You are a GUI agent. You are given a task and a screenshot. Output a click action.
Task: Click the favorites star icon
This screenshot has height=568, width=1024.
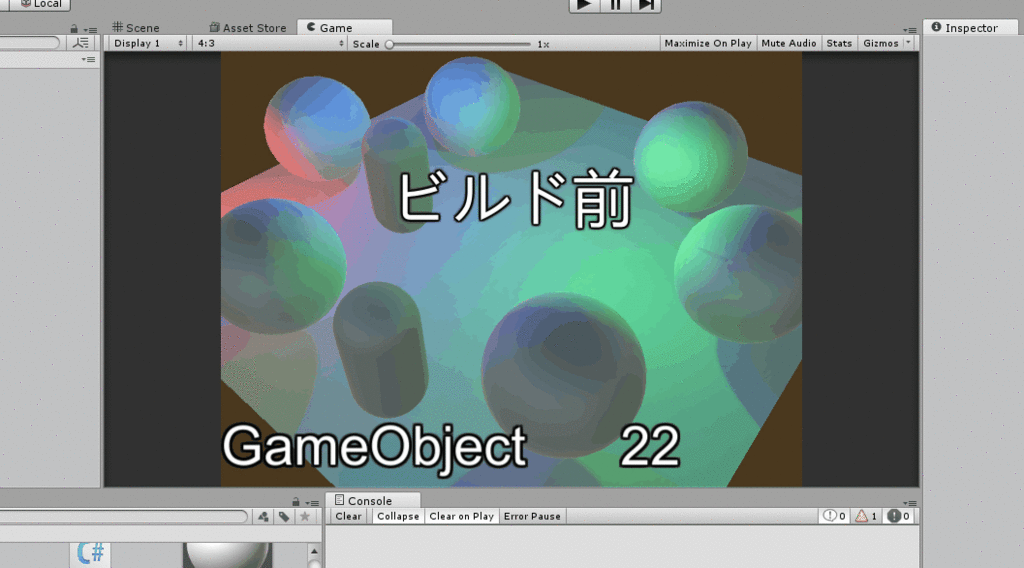(305, 516)
